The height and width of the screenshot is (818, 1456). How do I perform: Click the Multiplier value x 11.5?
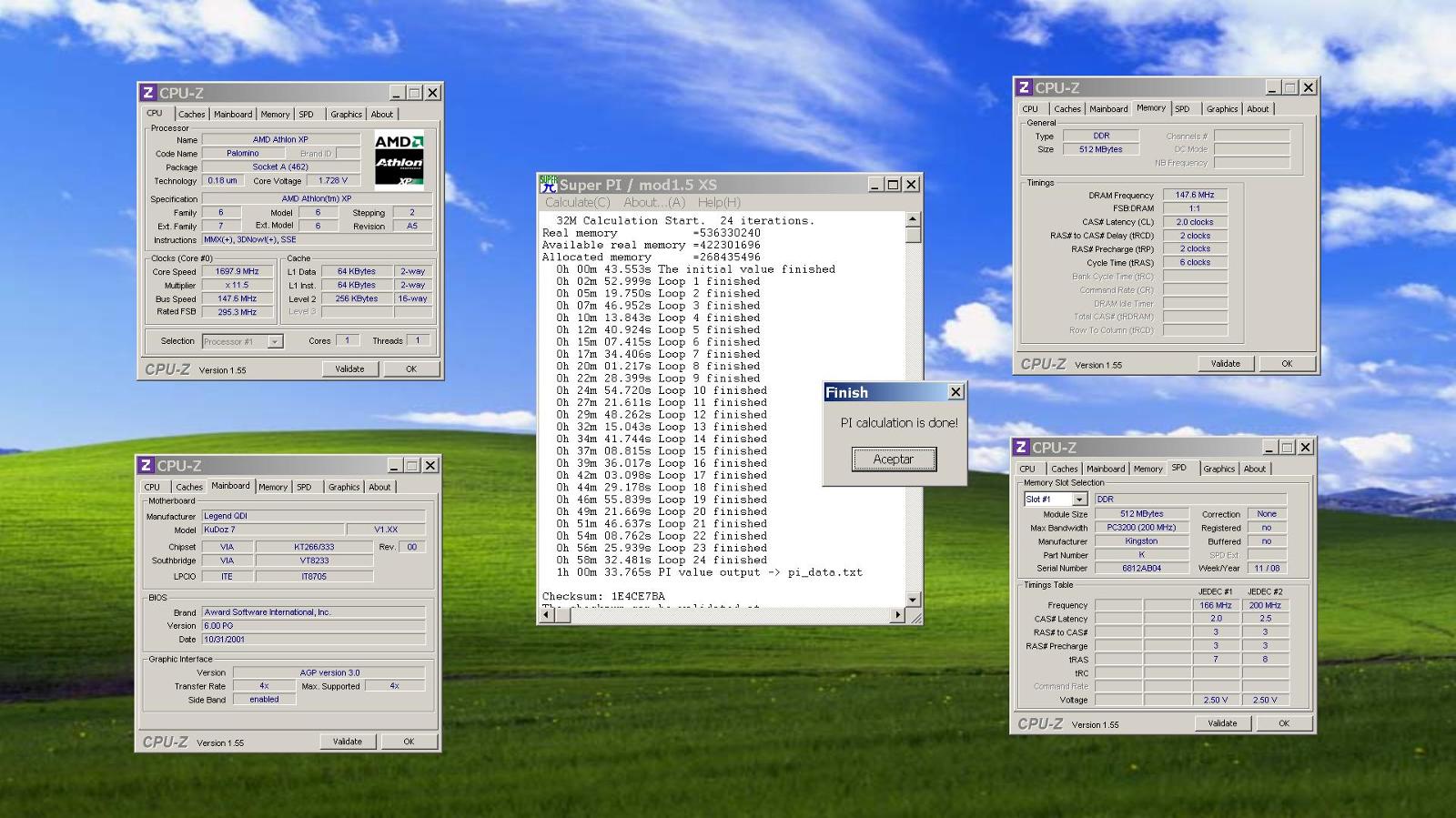tap(237, 285)
